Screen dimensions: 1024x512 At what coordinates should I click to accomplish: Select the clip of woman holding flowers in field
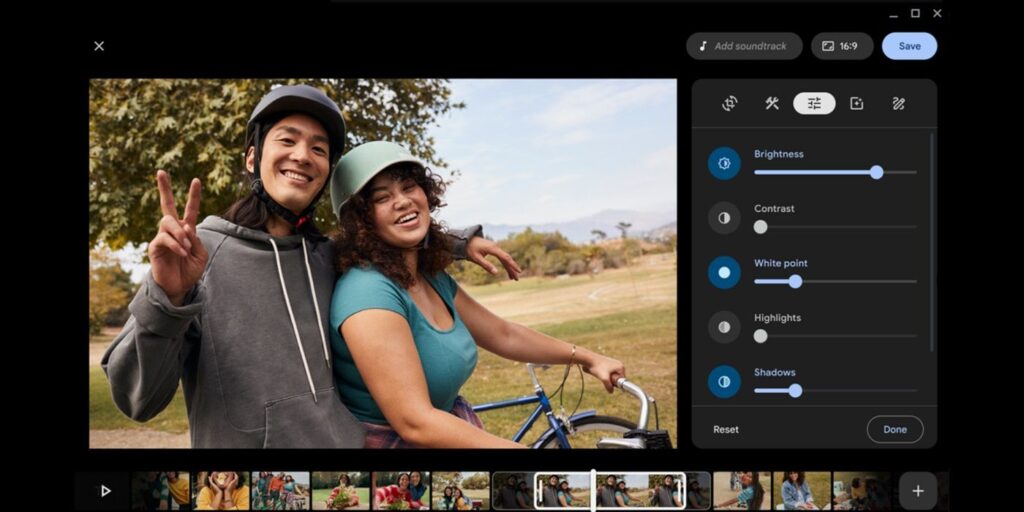point(340,490)
